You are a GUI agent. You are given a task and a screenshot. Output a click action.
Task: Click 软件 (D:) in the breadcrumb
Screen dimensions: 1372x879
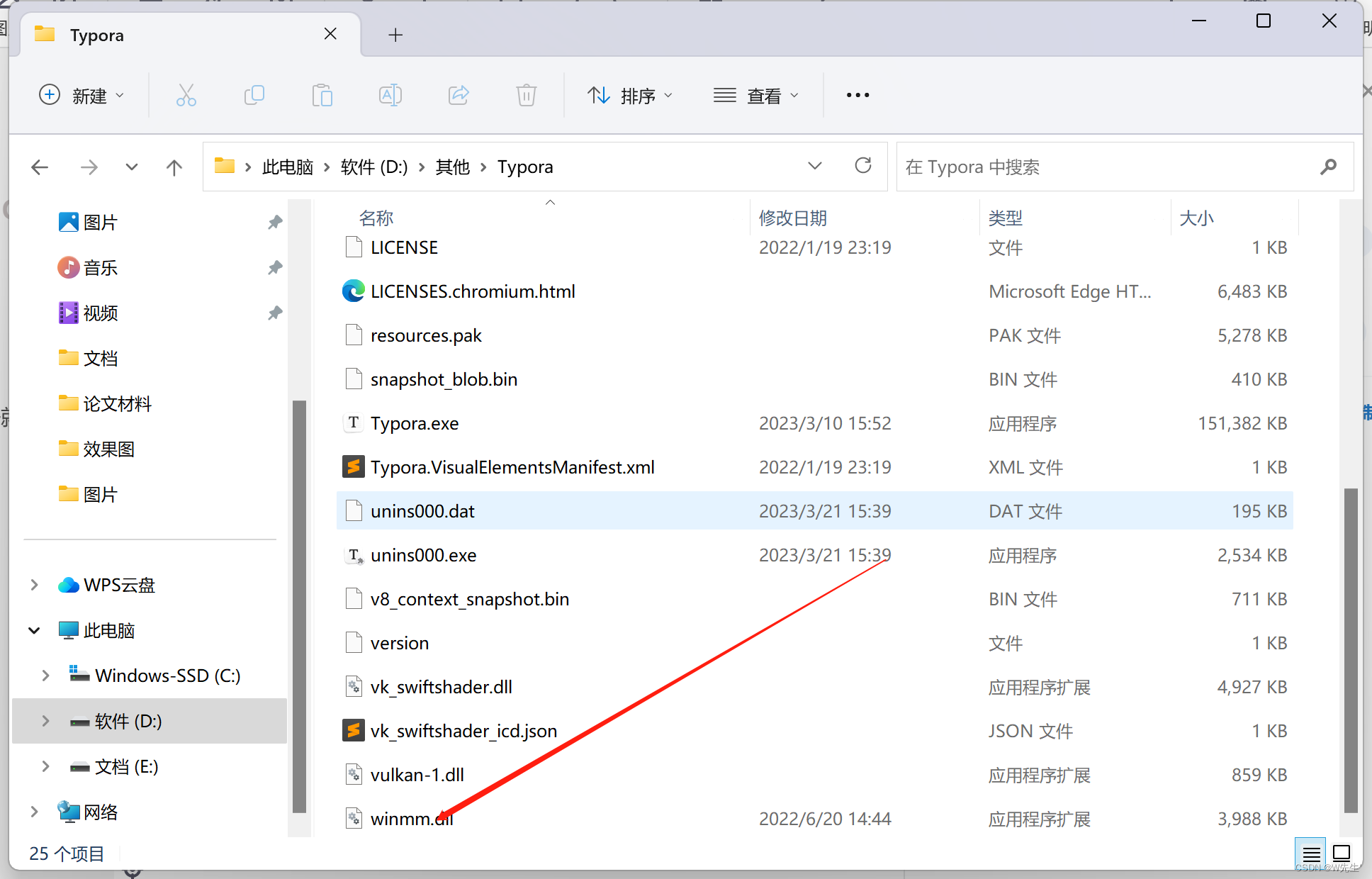point(374,167)
